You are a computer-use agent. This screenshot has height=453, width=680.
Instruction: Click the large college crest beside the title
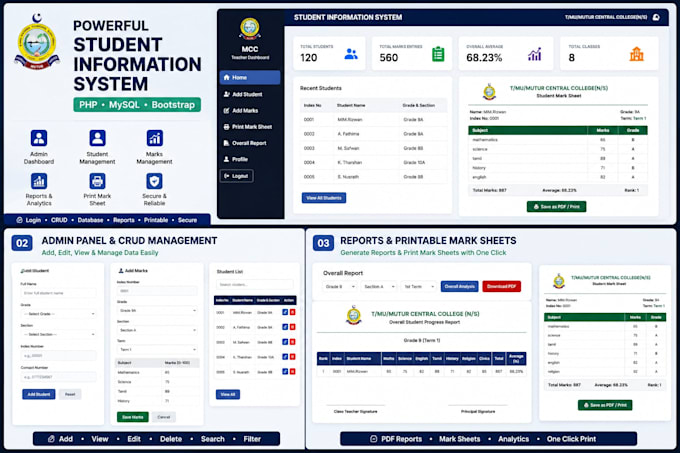[x=37, y=42]
